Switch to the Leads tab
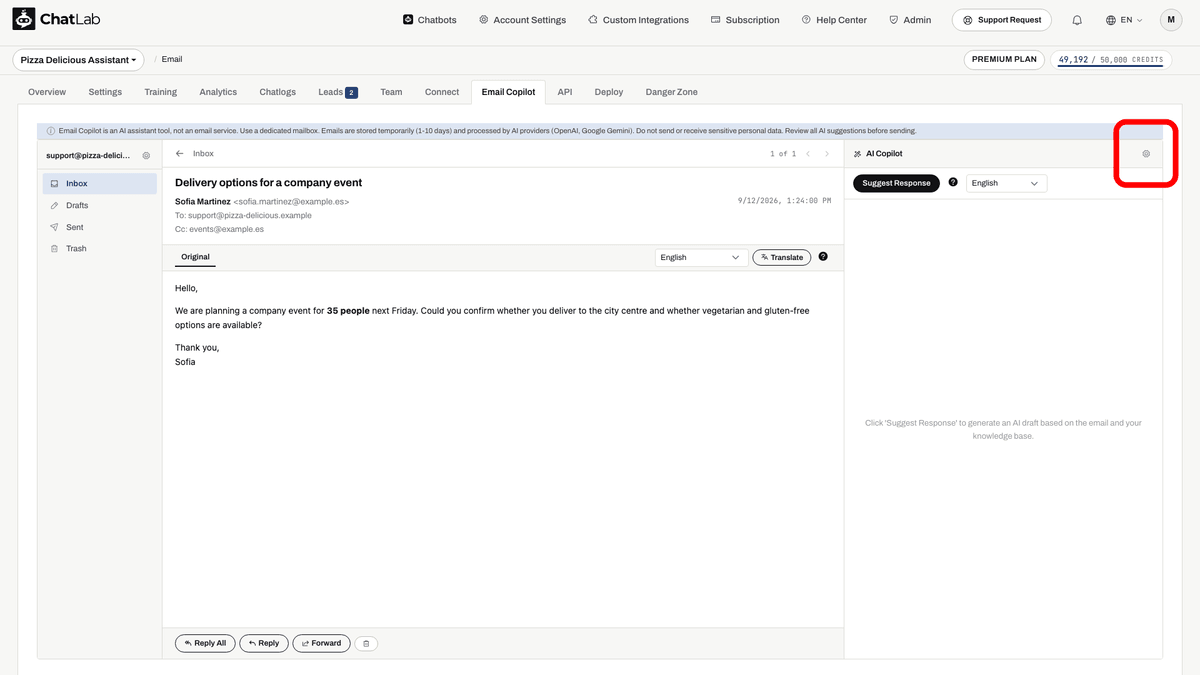1200x675 pixels. point(338,92)
